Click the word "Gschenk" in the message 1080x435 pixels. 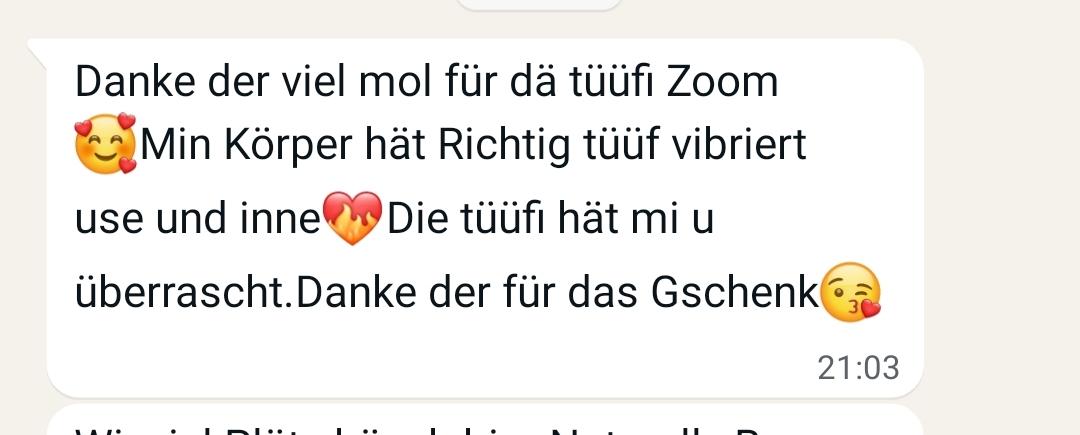pyautogui.click(x=735, y=293)
